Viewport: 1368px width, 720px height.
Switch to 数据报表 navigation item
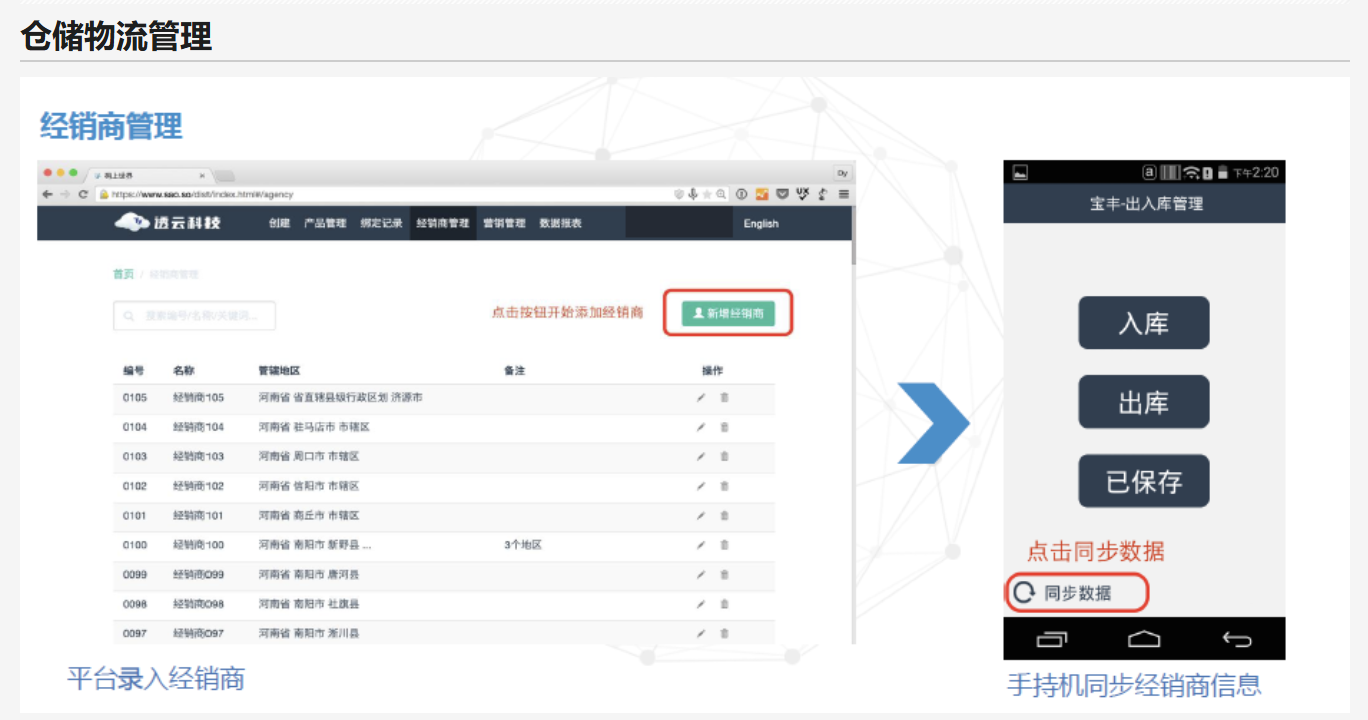(x=560, y=223)
